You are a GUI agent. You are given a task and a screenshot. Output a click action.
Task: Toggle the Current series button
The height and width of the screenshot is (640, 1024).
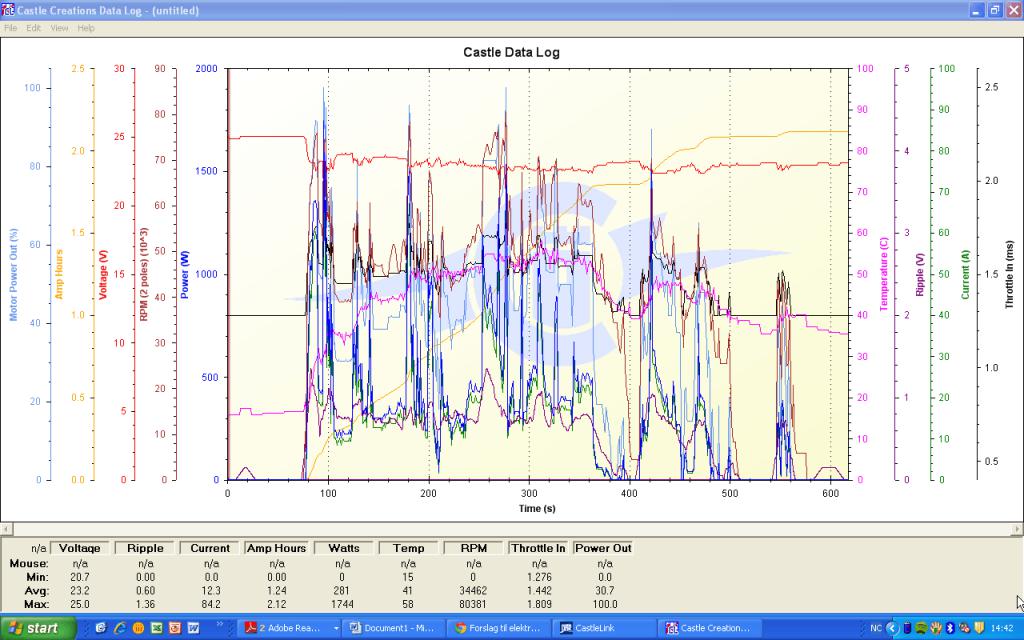click(x=209, y=548)
